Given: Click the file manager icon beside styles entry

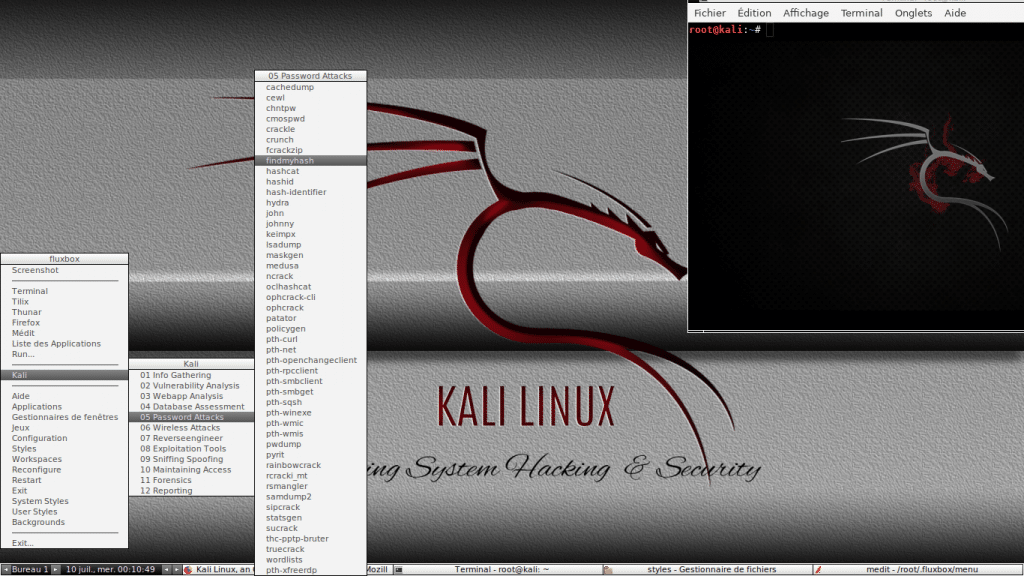Looking at the screenshot, I should pyautogui.click(x=607, y=569).
